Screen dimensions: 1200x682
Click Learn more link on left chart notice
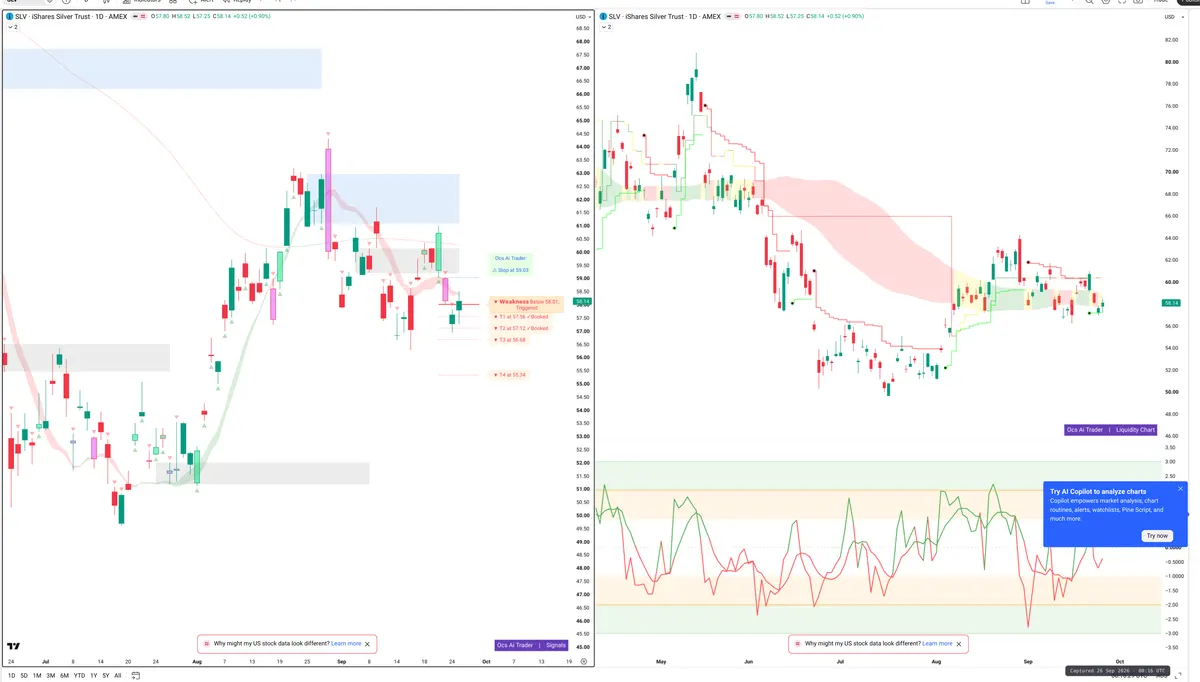(346, 644)
